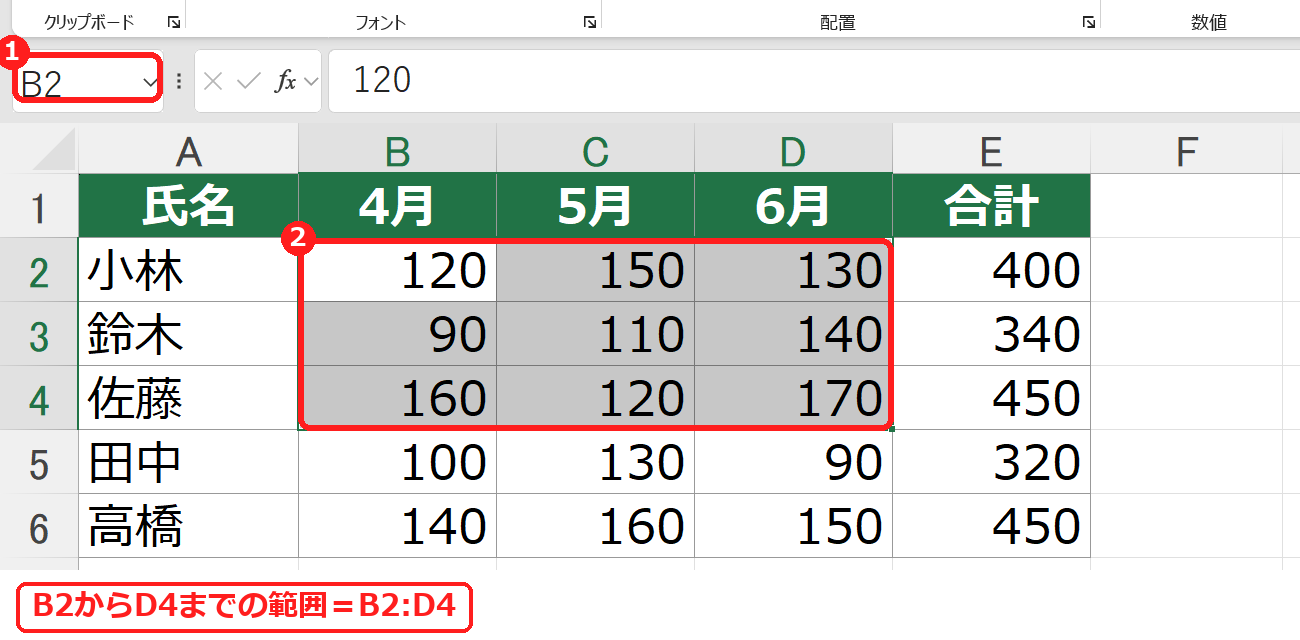This screenshot has height=640, width=1300.
Task: Click 鈴木's 4月 value 90
Action: (398, 334)
